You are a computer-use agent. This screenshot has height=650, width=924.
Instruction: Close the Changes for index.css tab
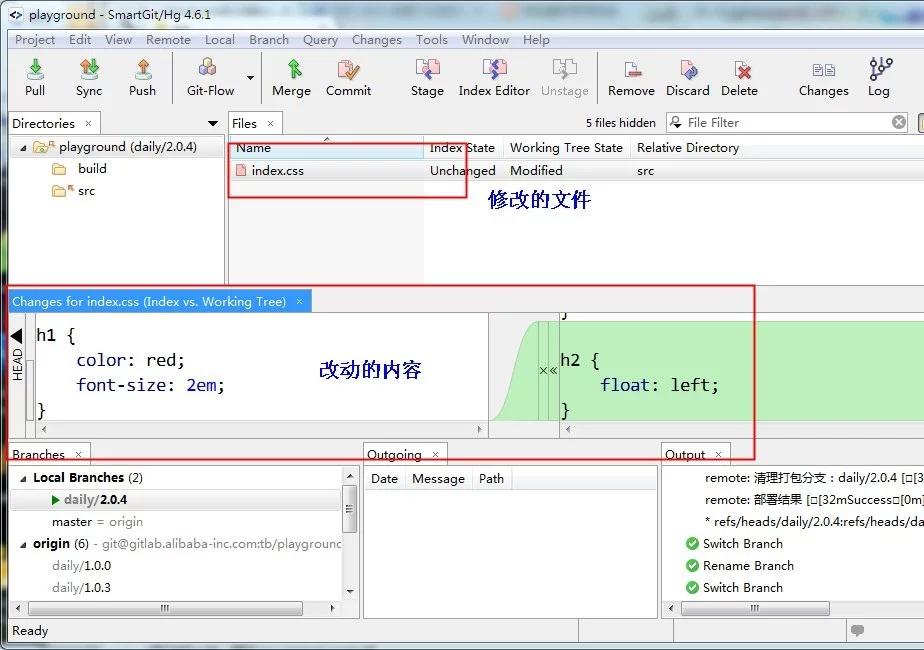pos(300,302)
